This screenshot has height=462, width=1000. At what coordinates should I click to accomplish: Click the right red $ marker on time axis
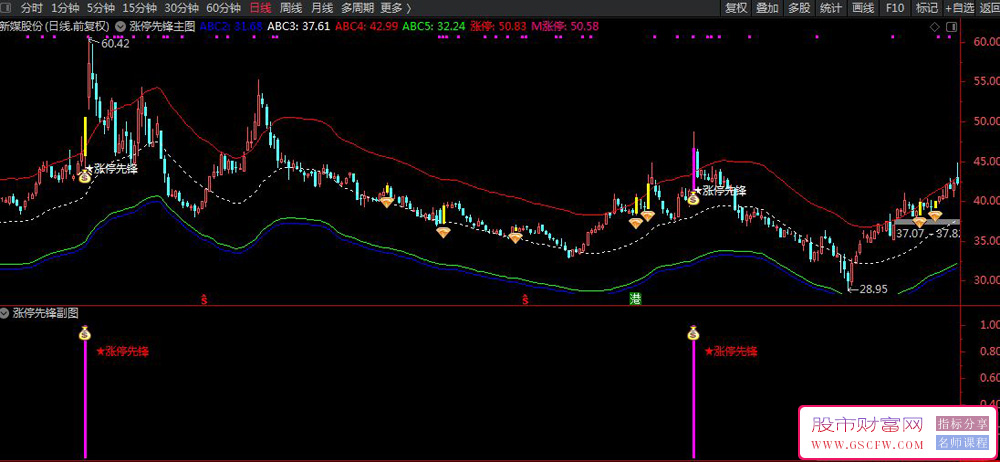pos(526,299)
